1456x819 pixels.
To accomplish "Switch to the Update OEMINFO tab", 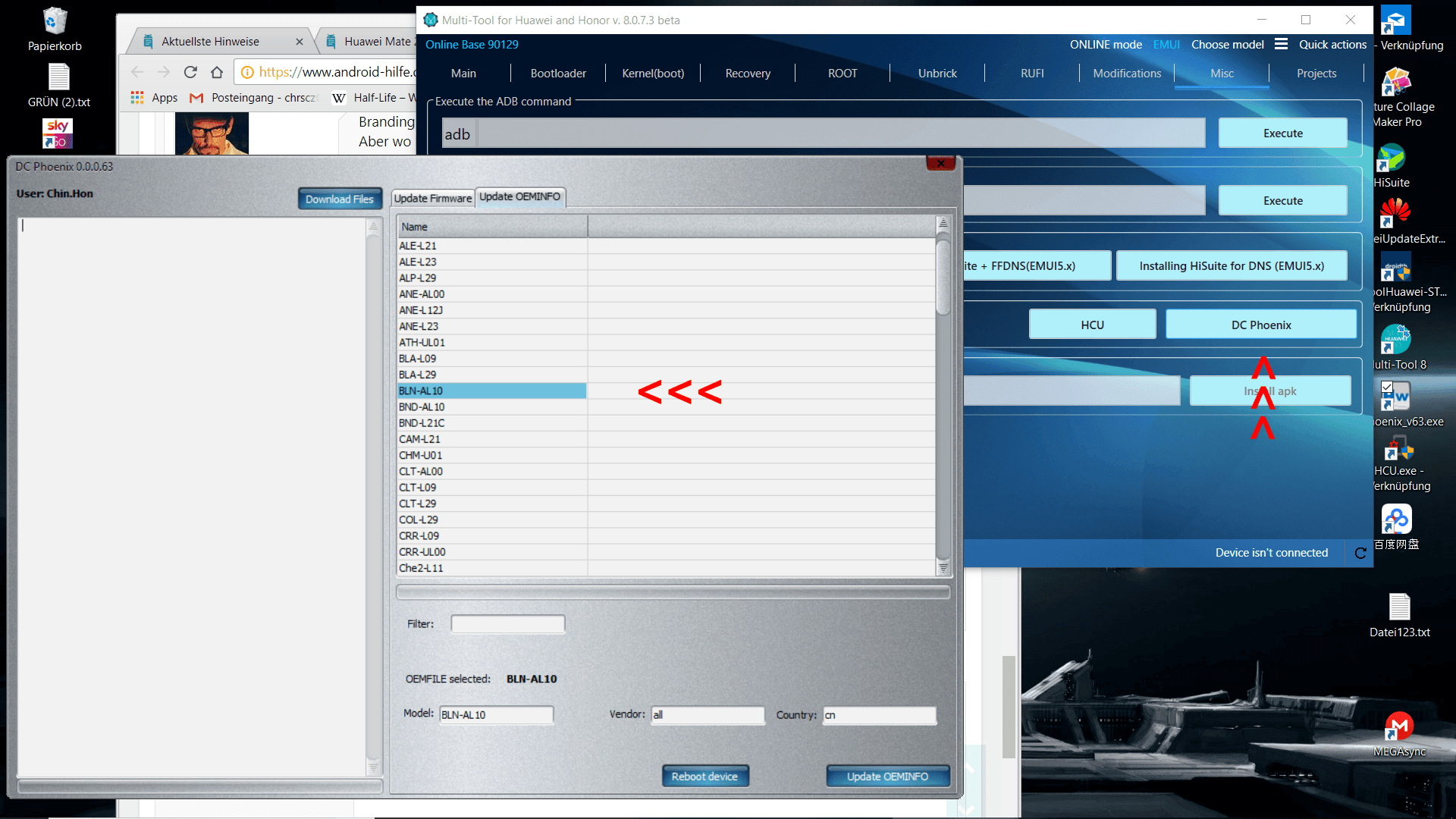I will pos(519,196).
